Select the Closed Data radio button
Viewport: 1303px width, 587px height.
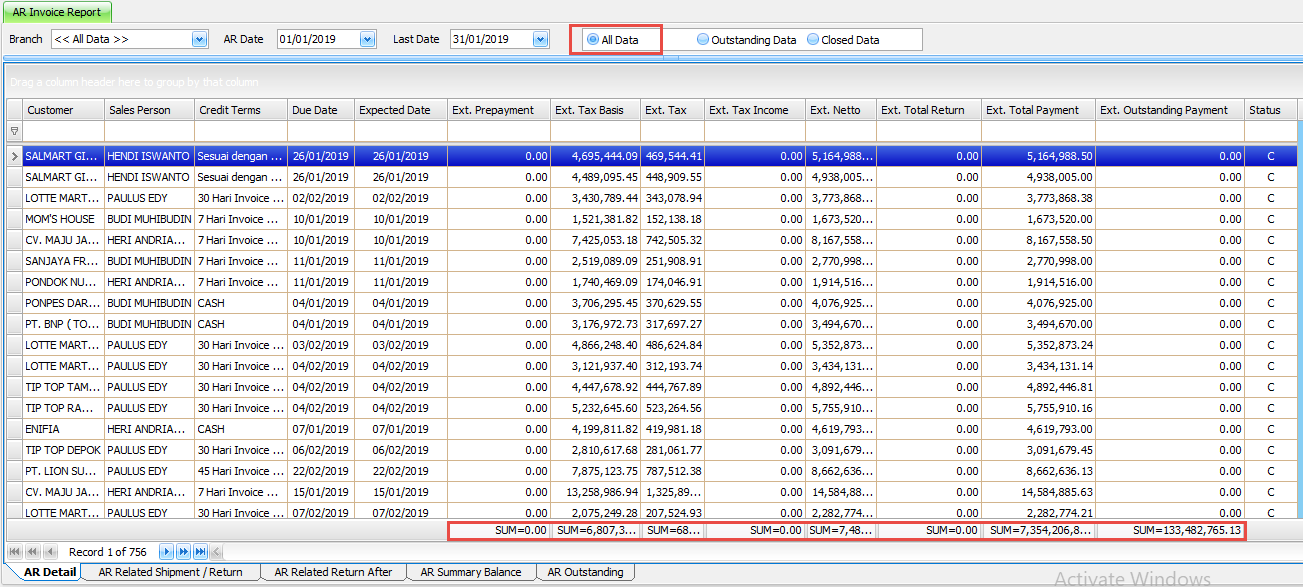point(812,40)
